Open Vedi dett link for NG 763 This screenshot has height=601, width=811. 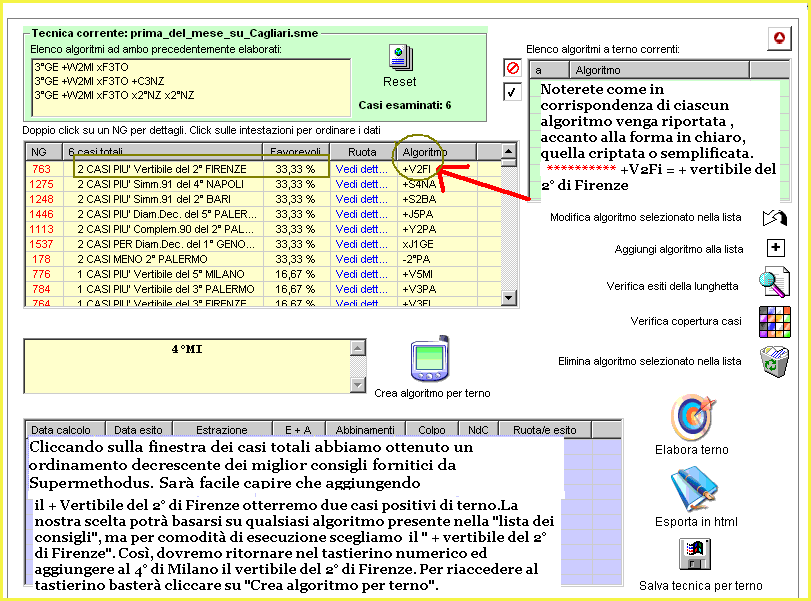click(x=362, y=169)
